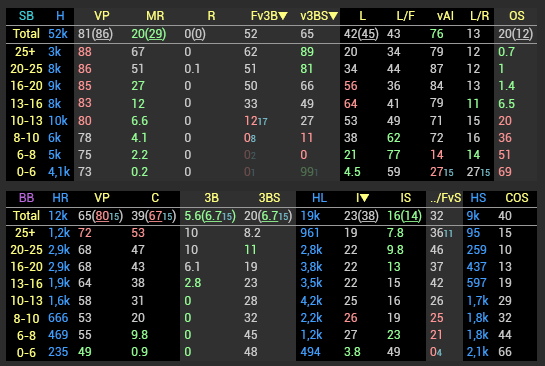Select the 0-6 row in BB table
The height and width of the screenshot is (366, 545).
pos(271,352)
